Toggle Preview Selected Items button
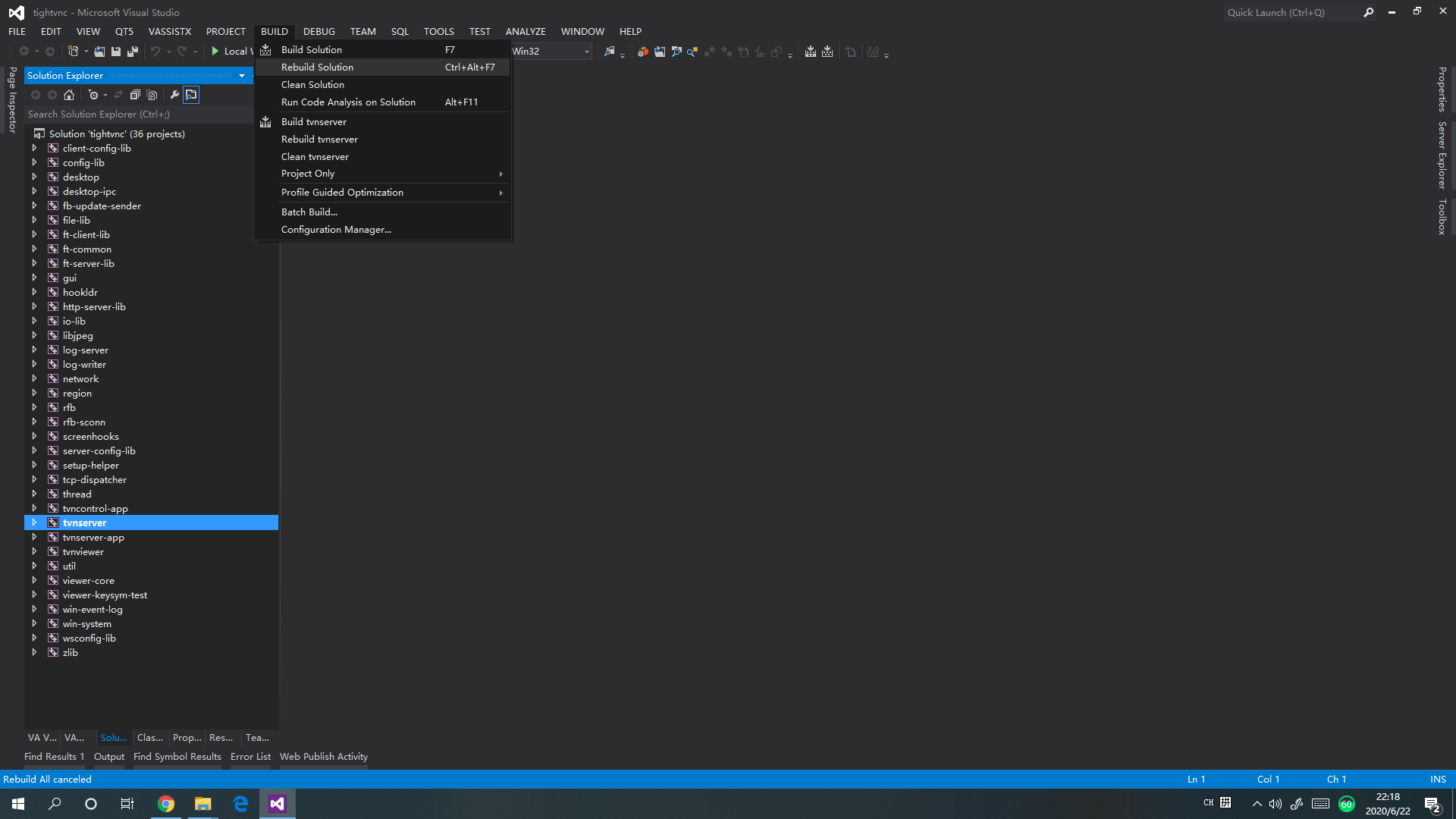 click(x=191, y=95)
